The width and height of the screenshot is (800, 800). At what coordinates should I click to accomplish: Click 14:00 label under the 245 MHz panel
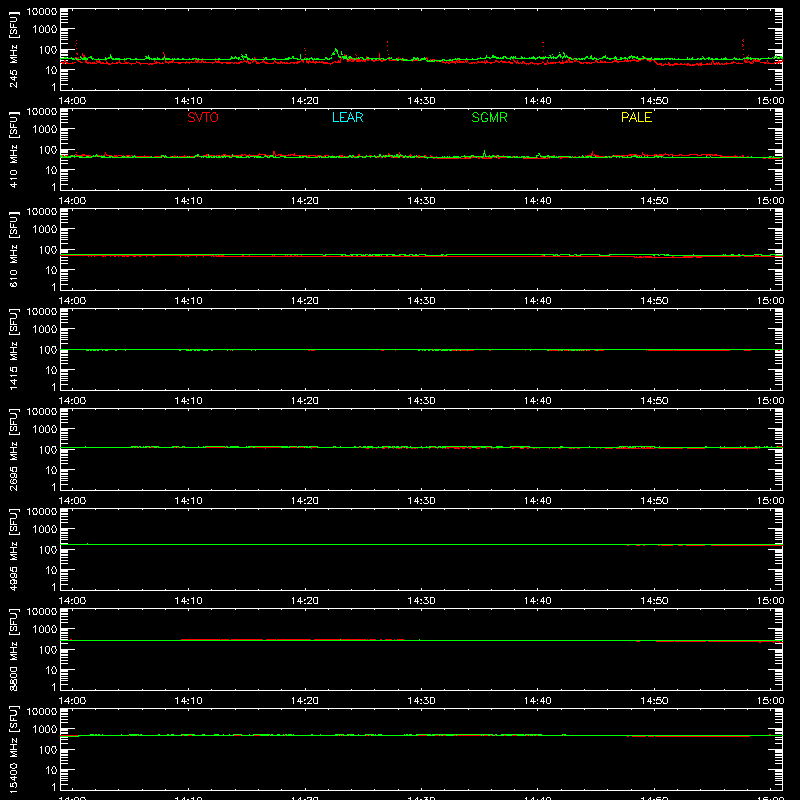[x=72, y=101]
